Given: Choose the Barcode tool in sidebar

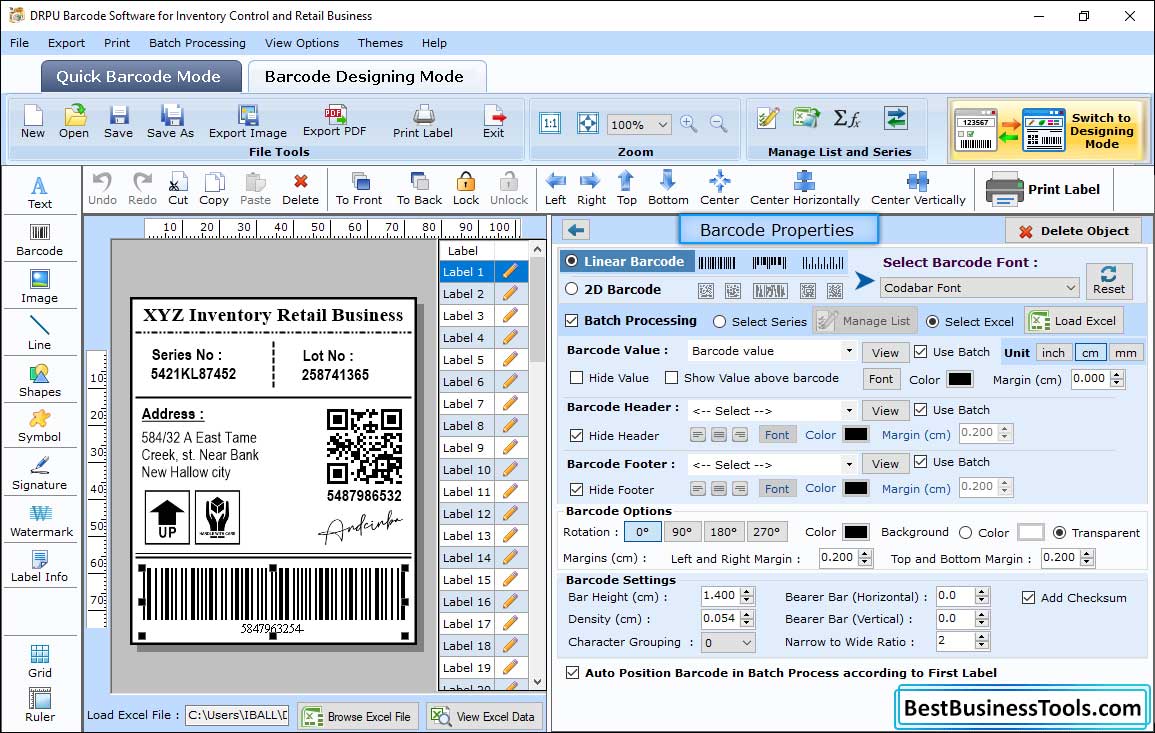Looking at the screenshot, I should 40,240.
